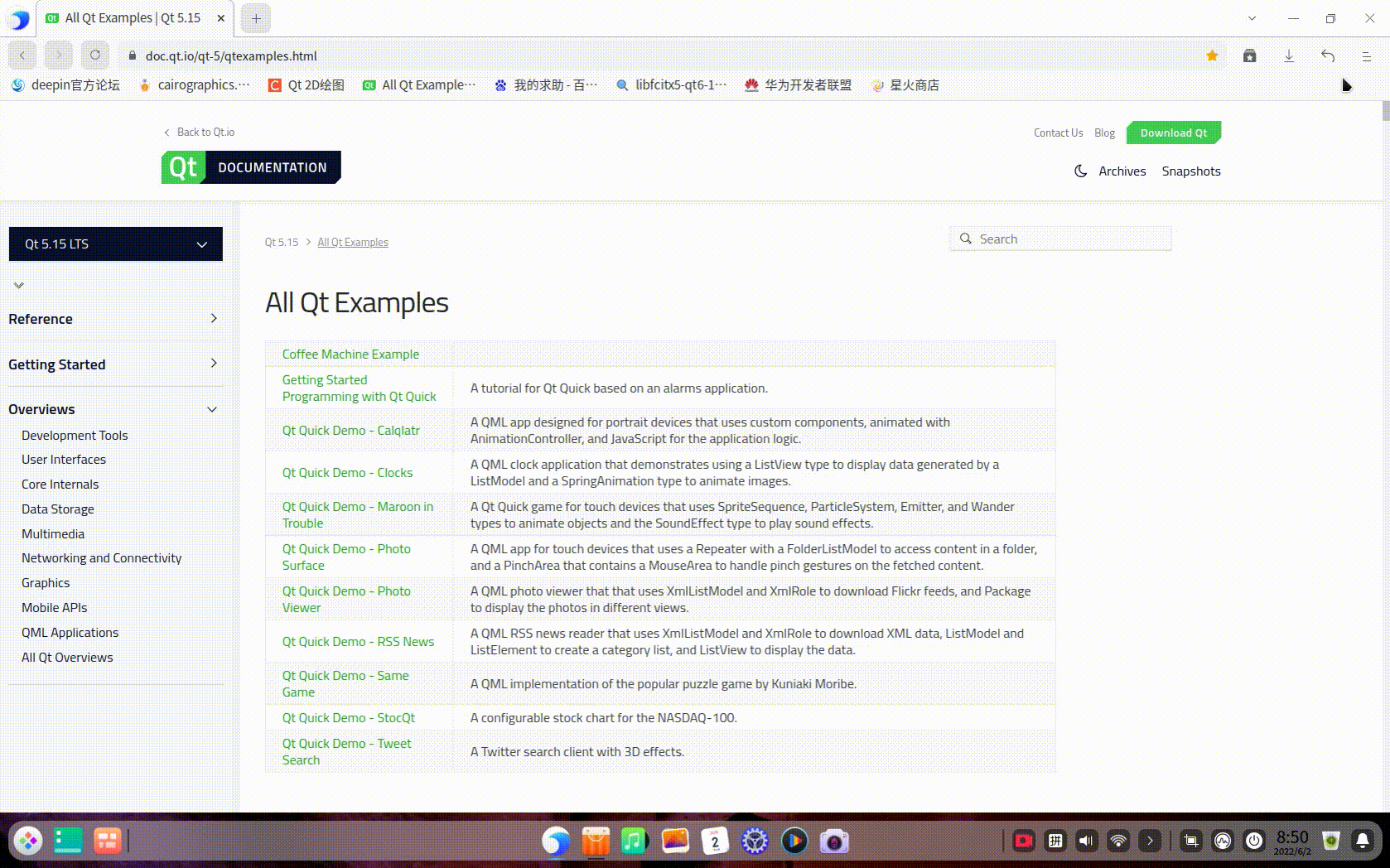The height and width of the screenshot is (868, 1390).
Task: Open the tab list dropdown arrow
Action: [x=1252, y=18]
